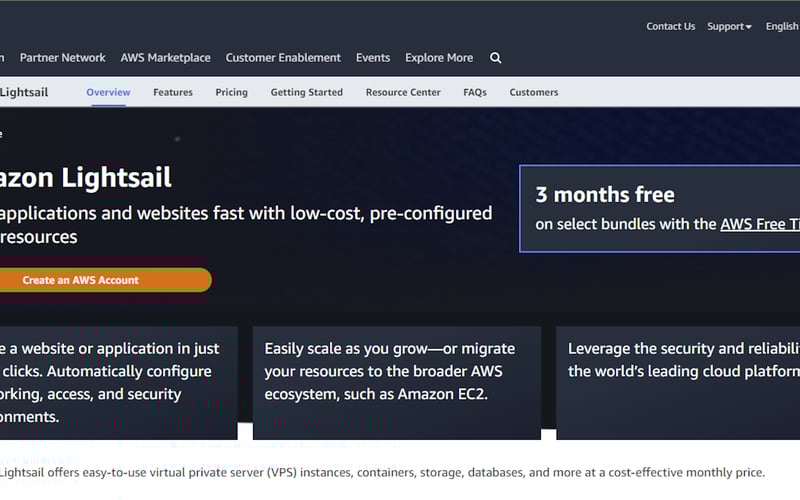The height and width of the screenshot is (500, 800).
Task: Select the Overview tab
Action: [108, 92]
